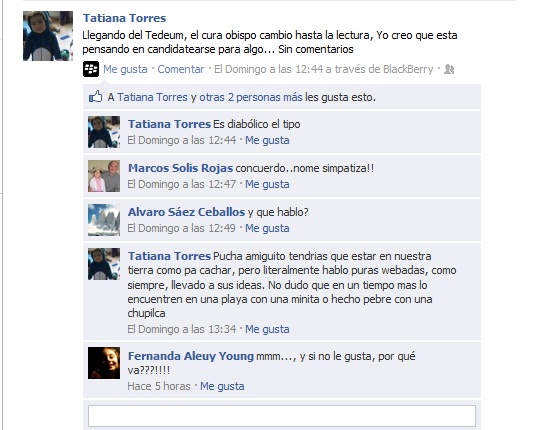Open the Tatiana Torres post author name
Image resolution: width=539 pixels, height=430 pixels.
tap(124, 18)
